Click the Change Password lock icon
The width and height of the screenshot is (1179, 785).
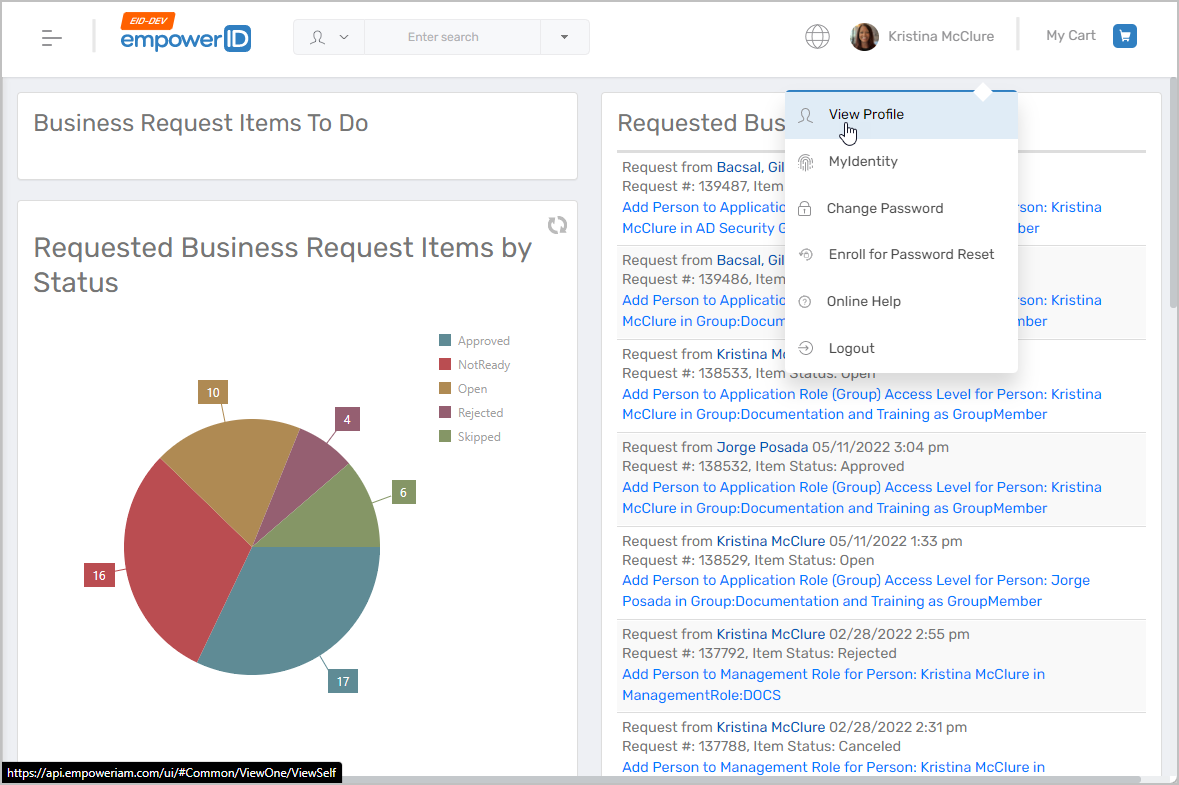coord(805,209)
